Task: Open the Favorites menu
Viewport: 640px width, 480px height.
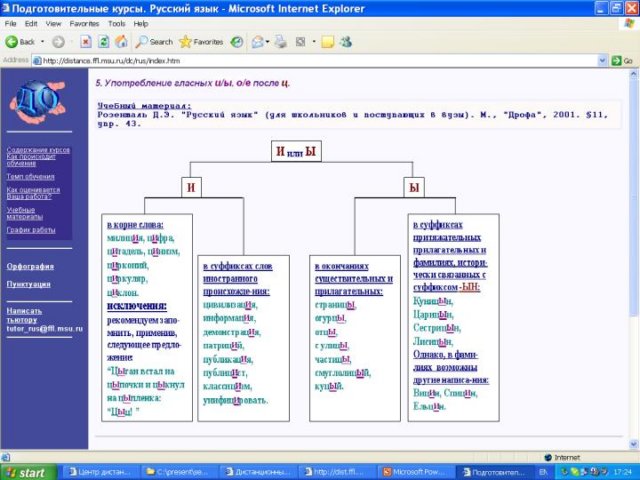Action: point(84,24)
